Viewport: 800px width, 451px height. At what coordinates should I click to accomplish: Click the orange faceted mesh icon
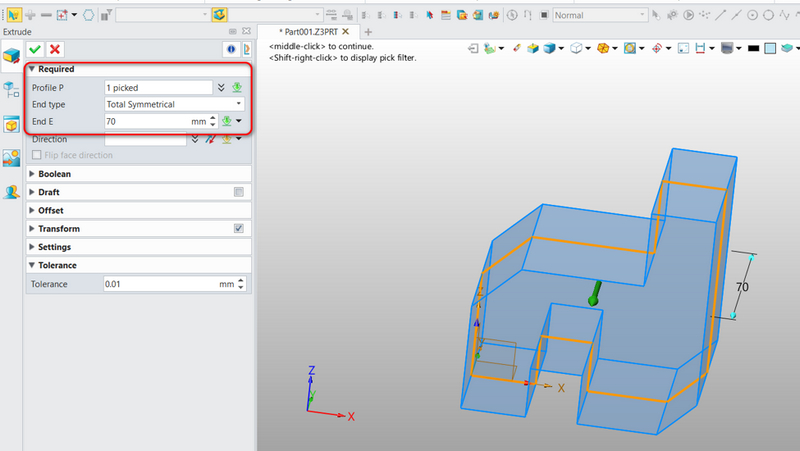(x=603, y=48)
